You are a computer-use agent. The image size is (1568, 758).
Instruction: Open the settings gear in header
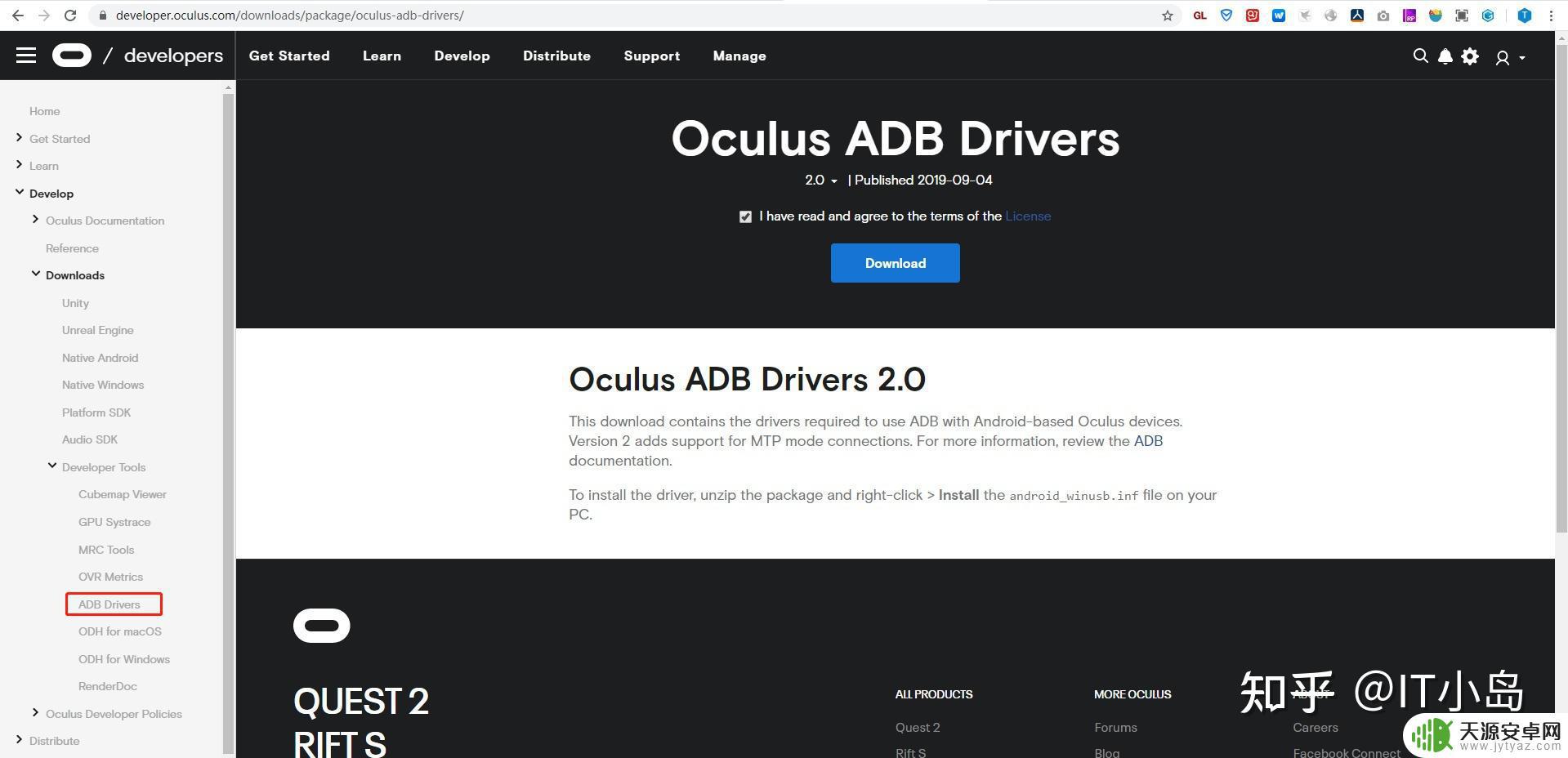click(1469, 56)
